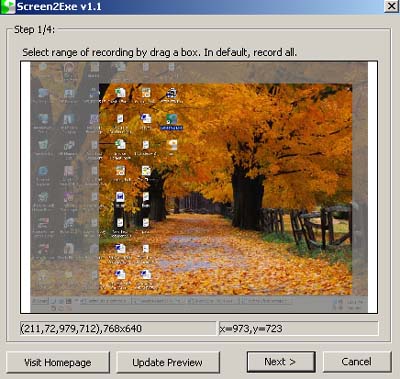400x379 pixels.
Task: Cancel the recording wizard
Action: (x=357, y=362)
